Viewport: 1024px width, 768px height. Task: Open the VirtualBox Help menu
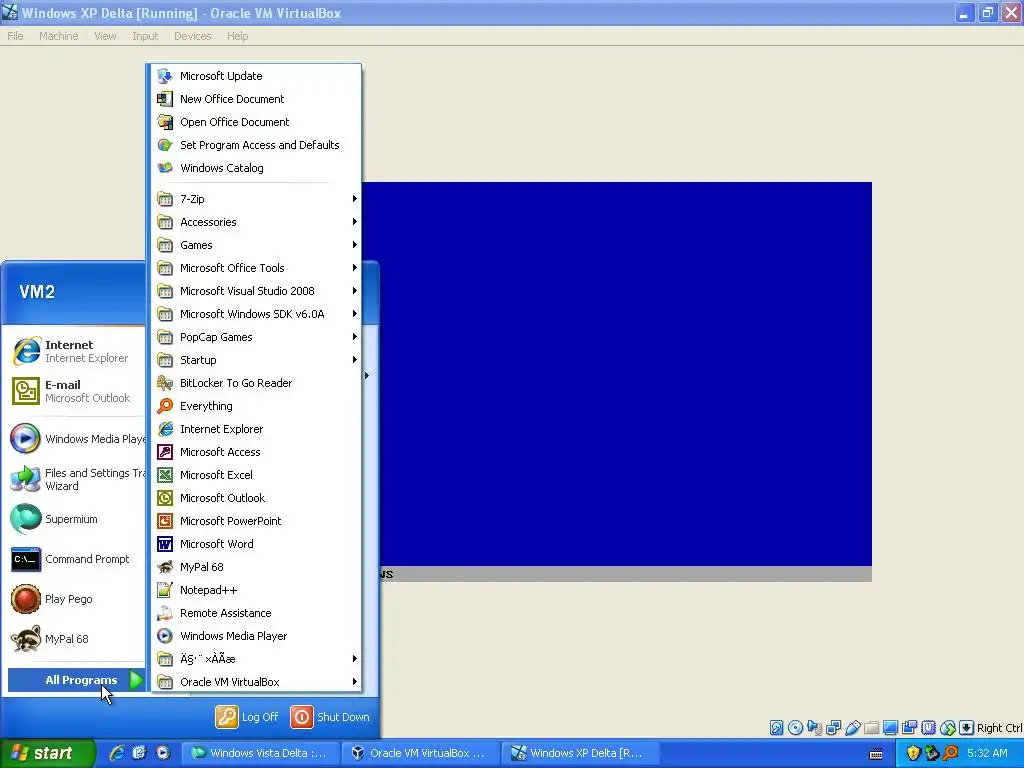[238, 36]
